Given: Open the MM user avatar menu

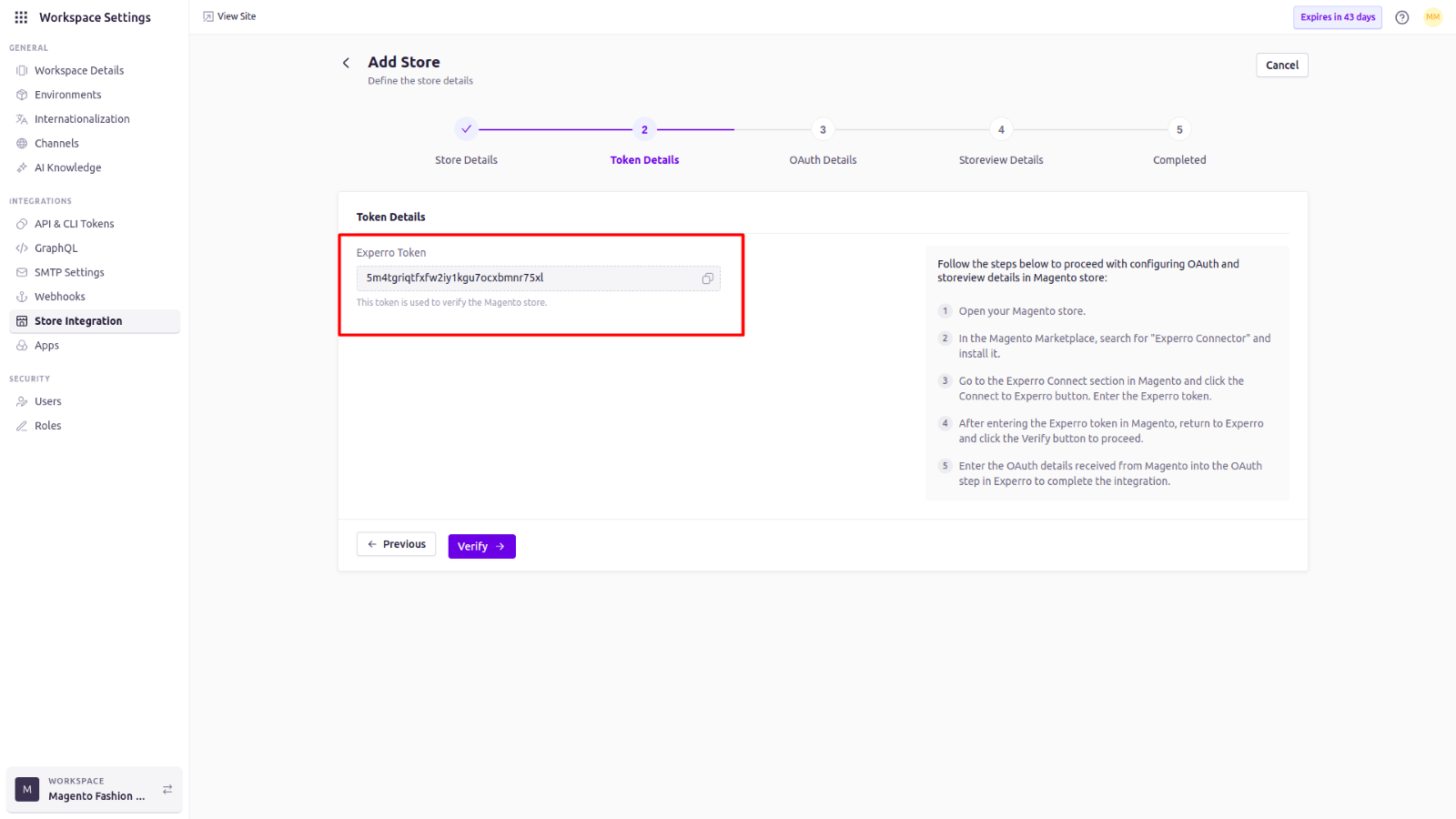Looking at the screenshot, I should point(1433,17).
